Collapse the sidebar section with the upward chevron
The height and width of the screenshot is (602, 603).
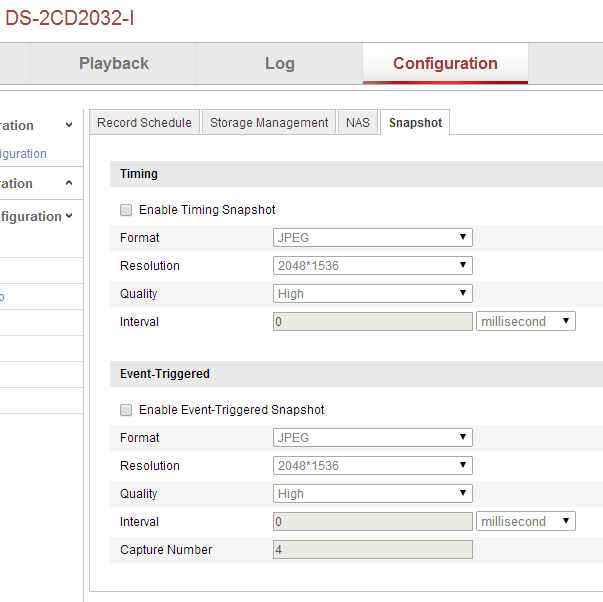68,183
